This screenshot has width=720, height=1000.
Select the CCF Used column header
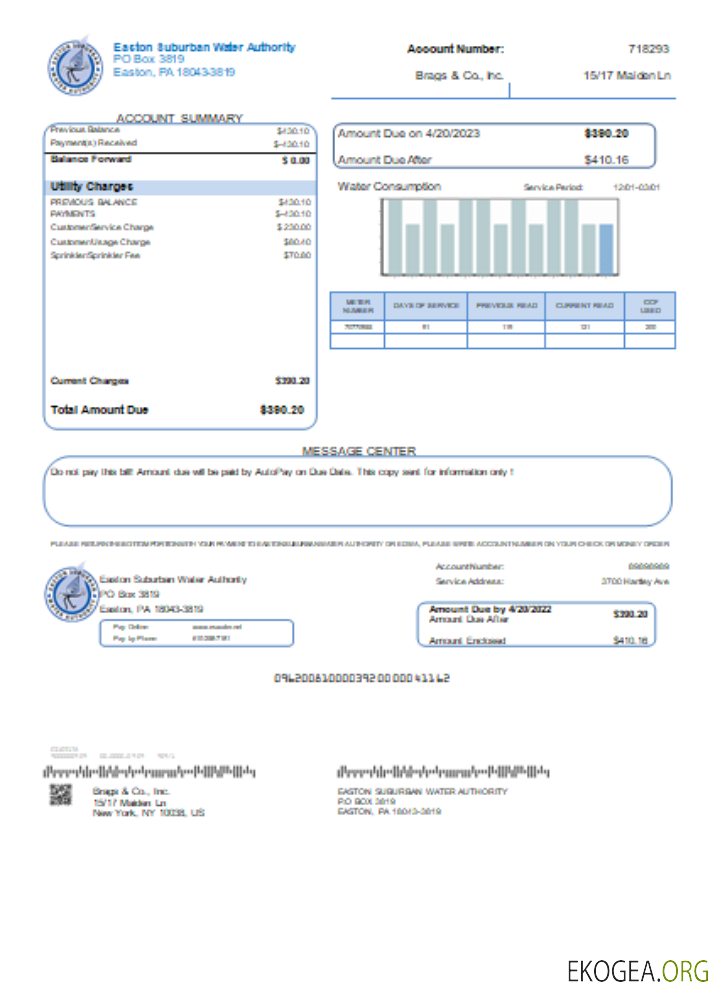[x=650, y=306]
